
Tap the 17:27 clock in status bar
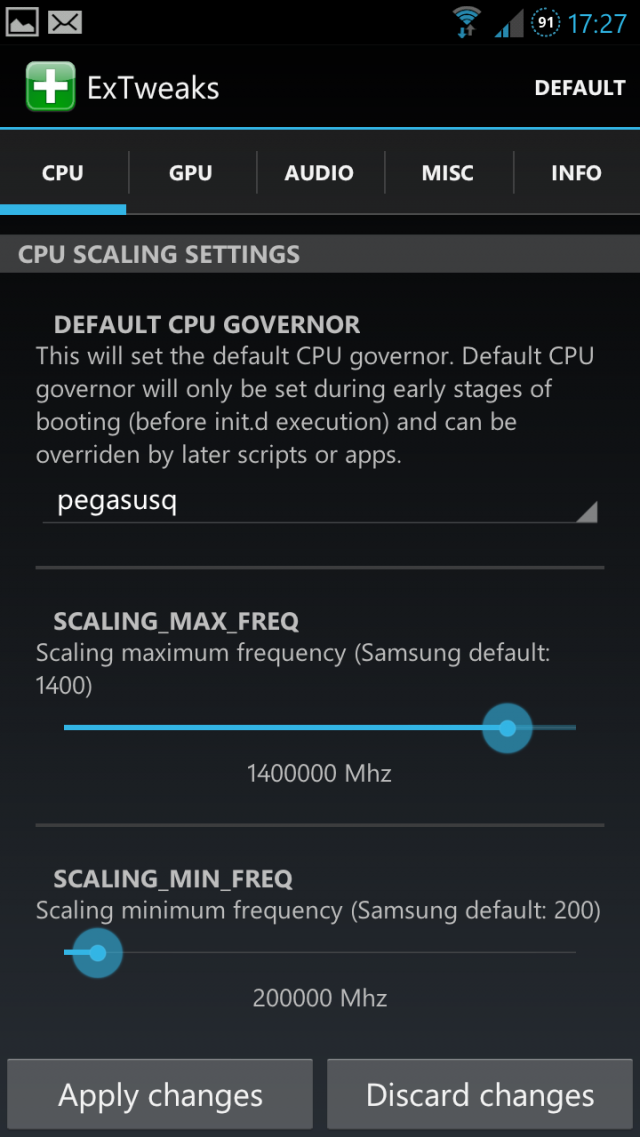point(597,22)
